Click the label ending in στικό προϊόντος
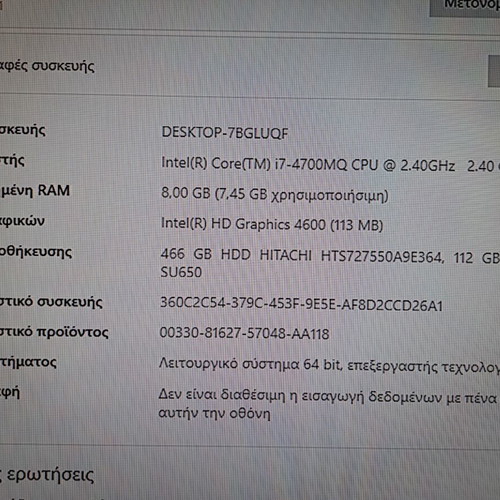This screenshot has width=500, height=500. (54, 332)
